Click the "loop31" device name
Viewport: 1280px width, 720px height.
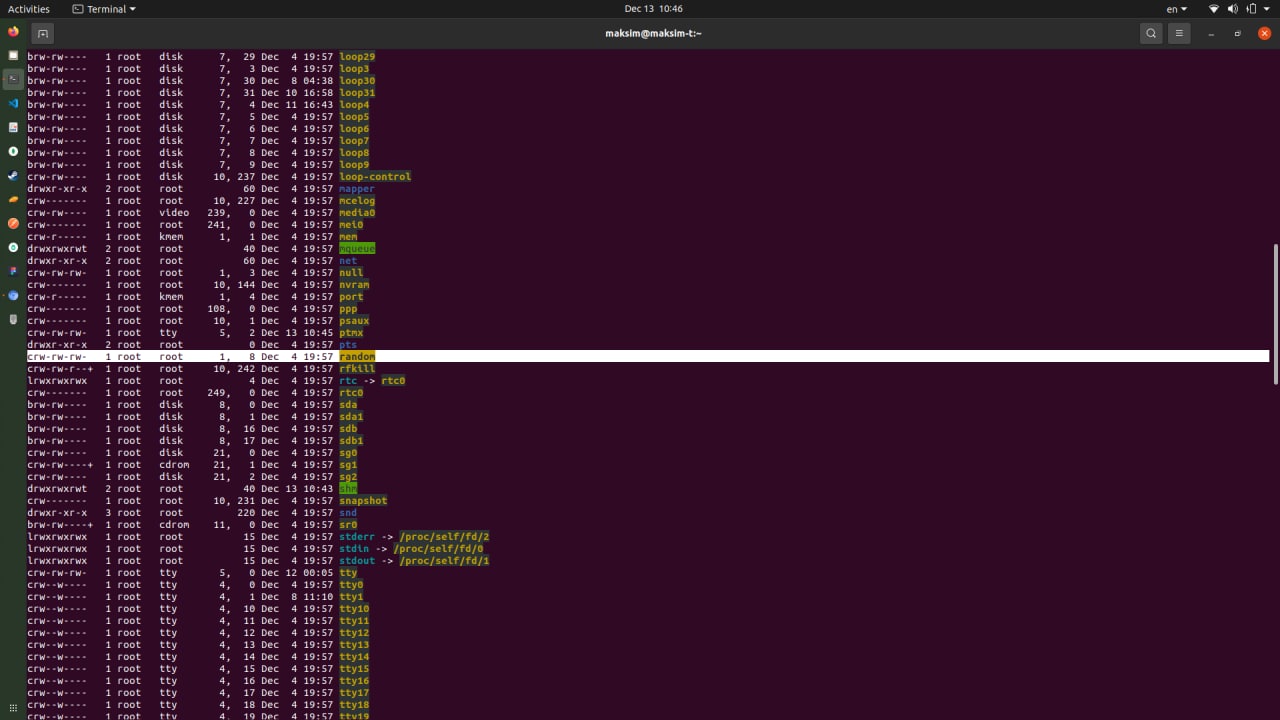tap(357, 93)
